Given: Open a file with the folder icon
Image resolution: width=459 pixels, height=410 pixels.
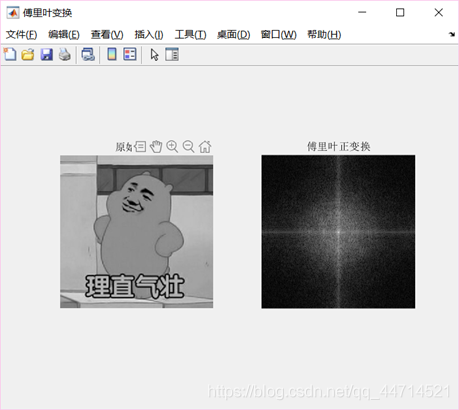Looking at the screenshot, I should [x=28, y=54].
